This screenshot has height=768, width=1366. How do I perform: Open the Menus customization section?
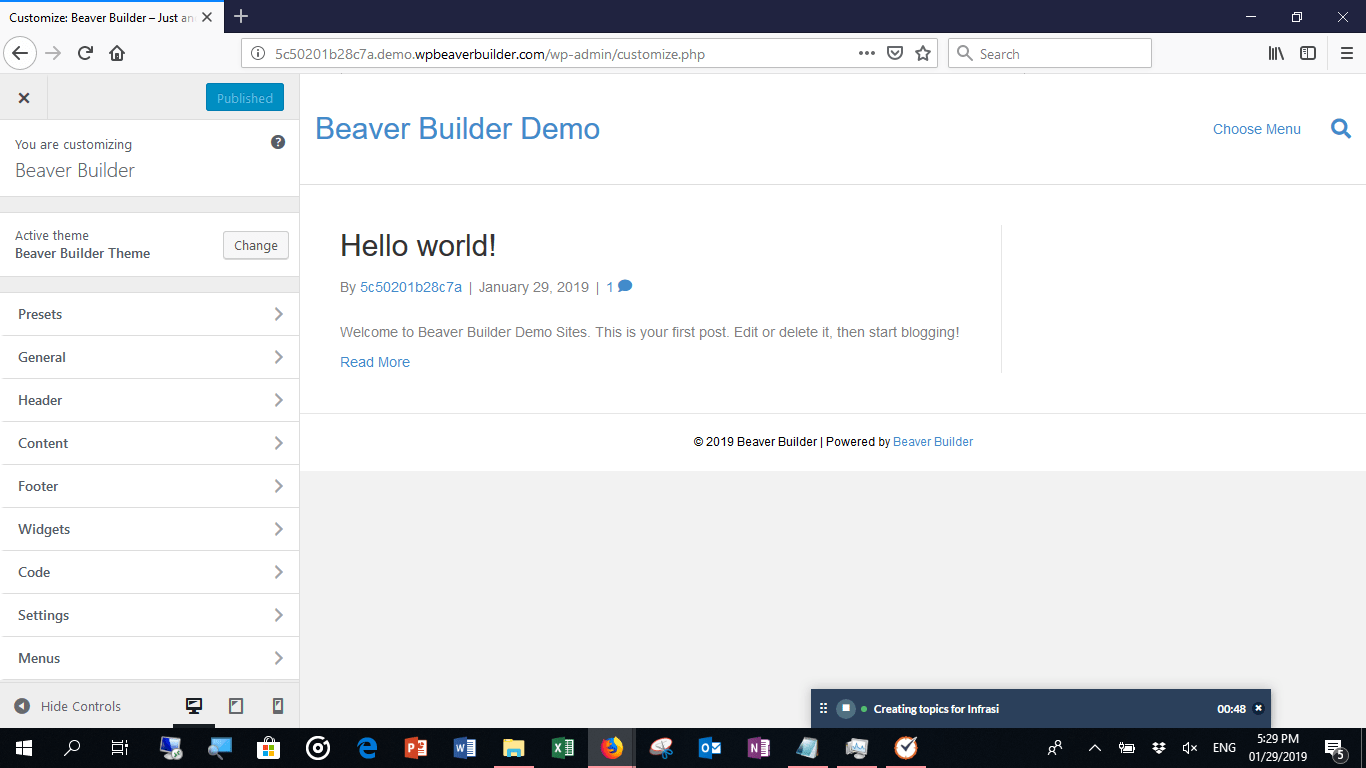tap(150, 658)
